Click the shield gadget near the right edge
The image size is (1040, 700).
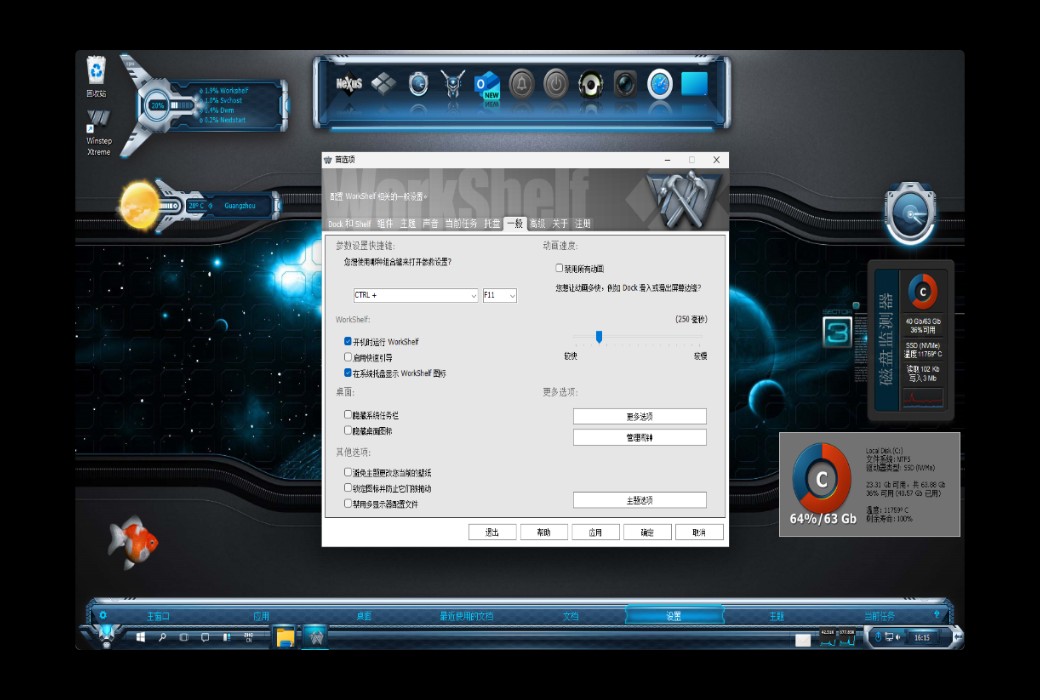click(x=909, y=212)
